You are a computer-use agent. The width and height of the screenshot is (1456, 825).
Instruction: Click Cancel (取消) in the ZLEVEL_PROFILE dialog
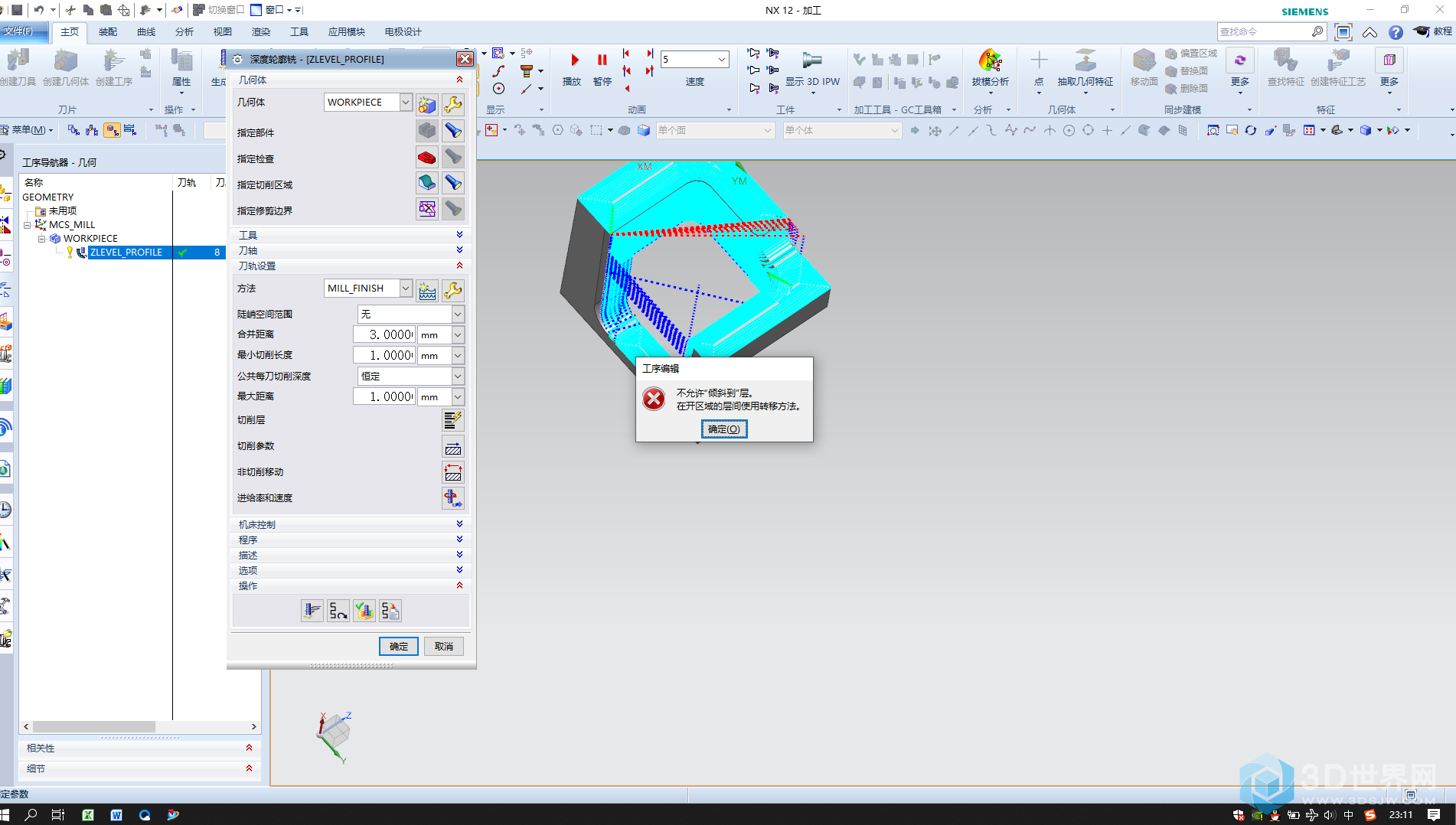coord(444,646)
